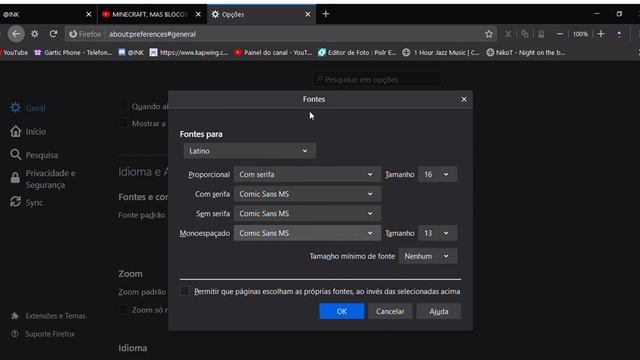640x360 pixels.
Task: Expand the Fontes para Latino dropdown
Action: point(249,151)
